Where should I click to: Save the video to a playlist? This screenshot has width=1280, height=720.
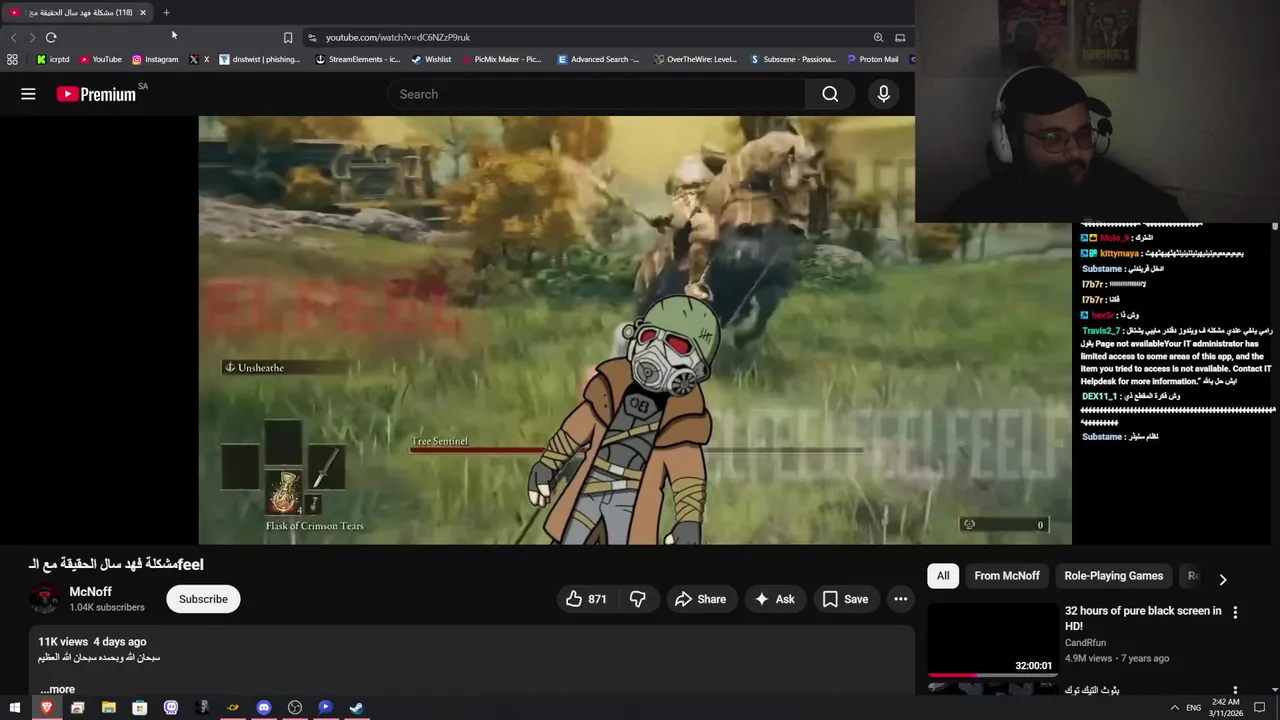[x=846, y=599]
